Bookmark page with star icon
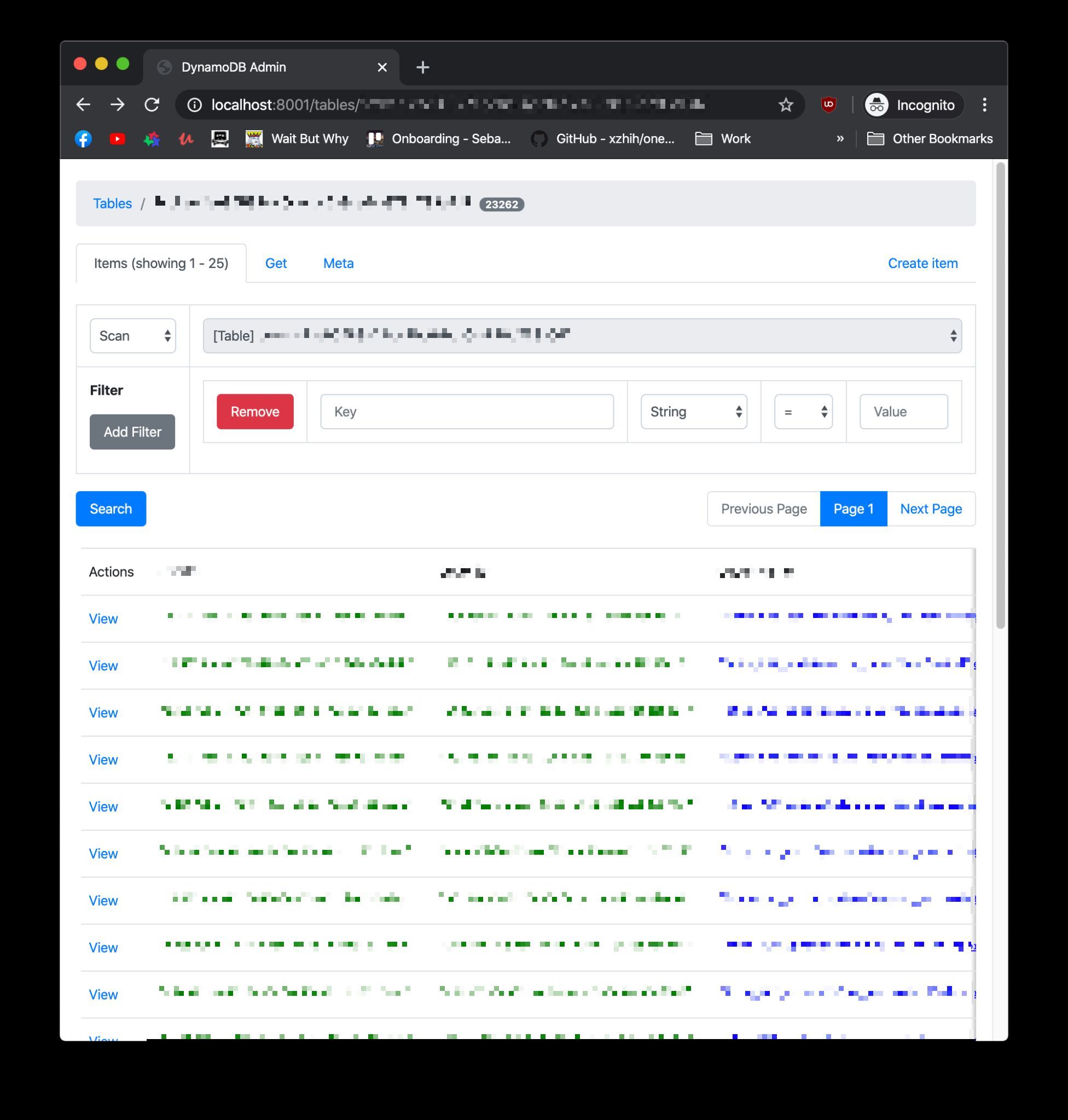The image size is (1068, 1120). [x=786, y=104]
